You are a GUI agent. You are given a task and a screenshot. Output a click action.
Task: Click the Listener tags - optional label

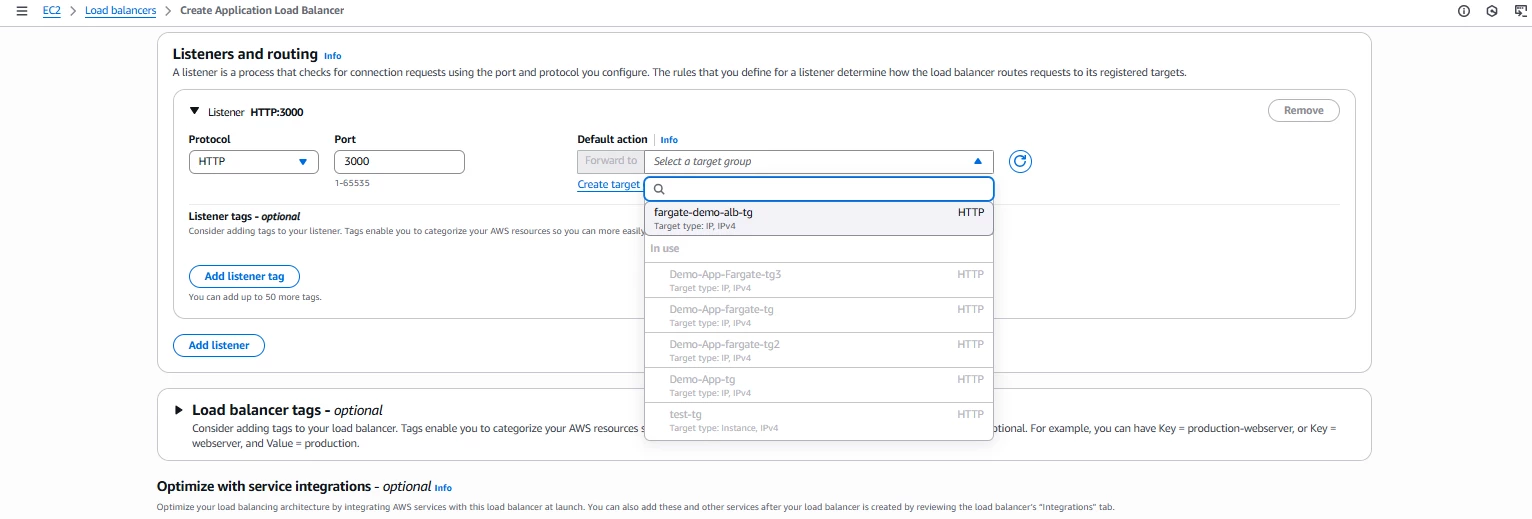(244, 216)
